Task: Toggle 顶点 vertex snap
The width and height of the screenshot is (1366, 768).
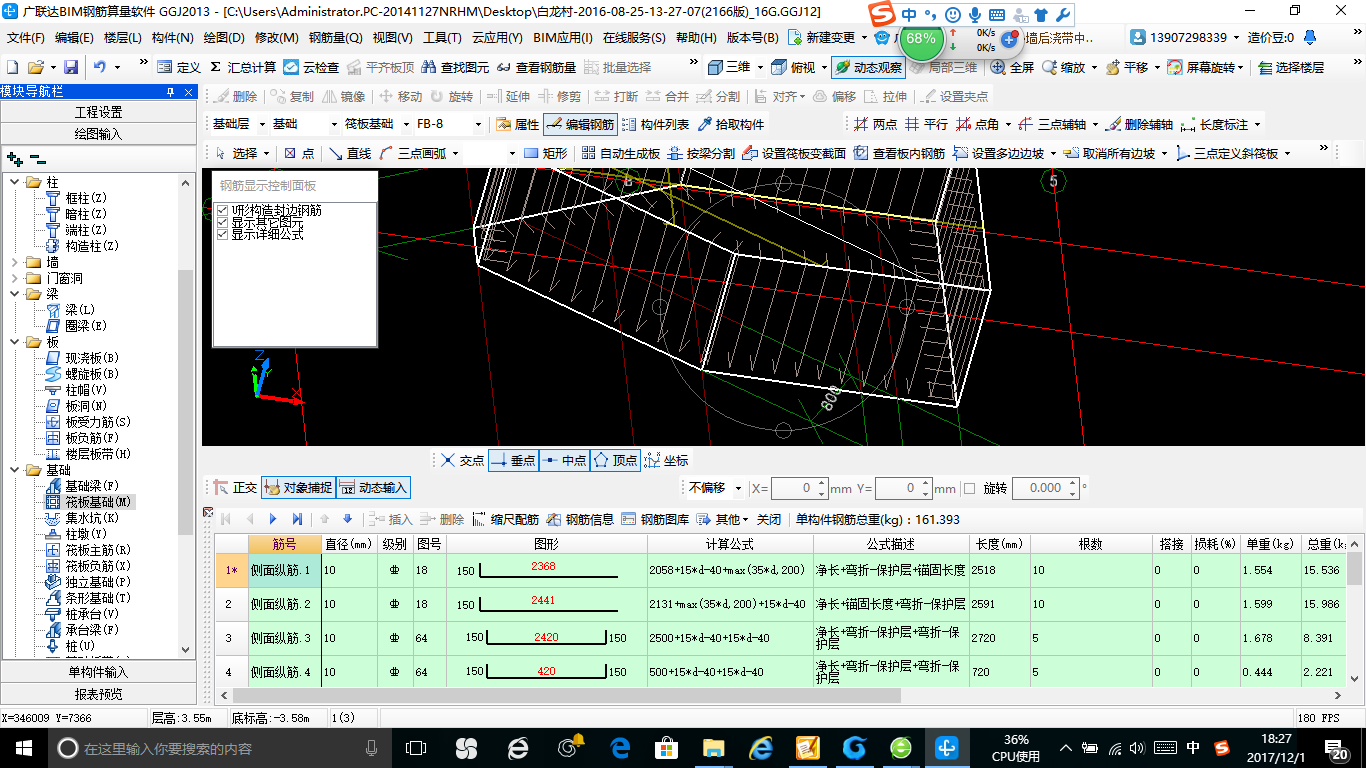Action: (x=615, y=460)
